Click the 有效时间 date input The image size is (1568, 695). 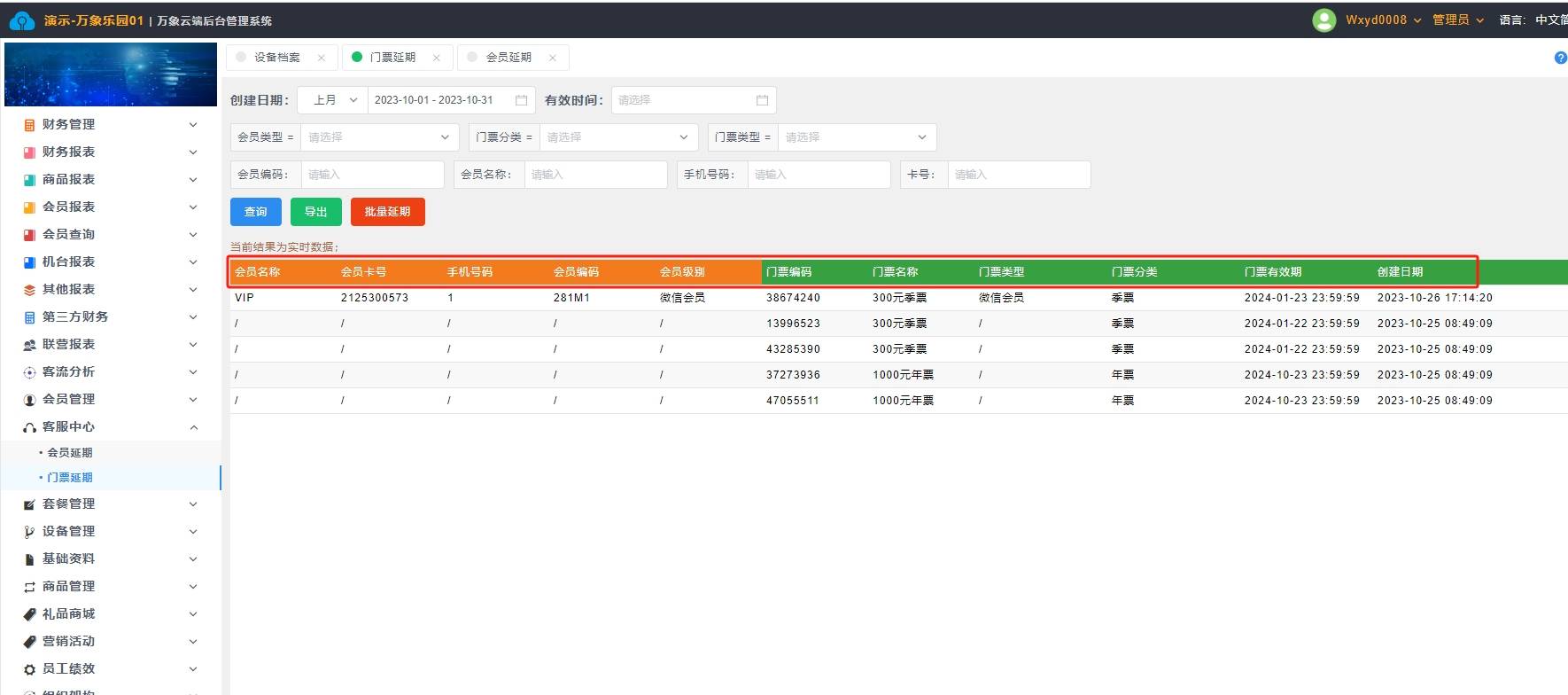click(x=694, y=100)
